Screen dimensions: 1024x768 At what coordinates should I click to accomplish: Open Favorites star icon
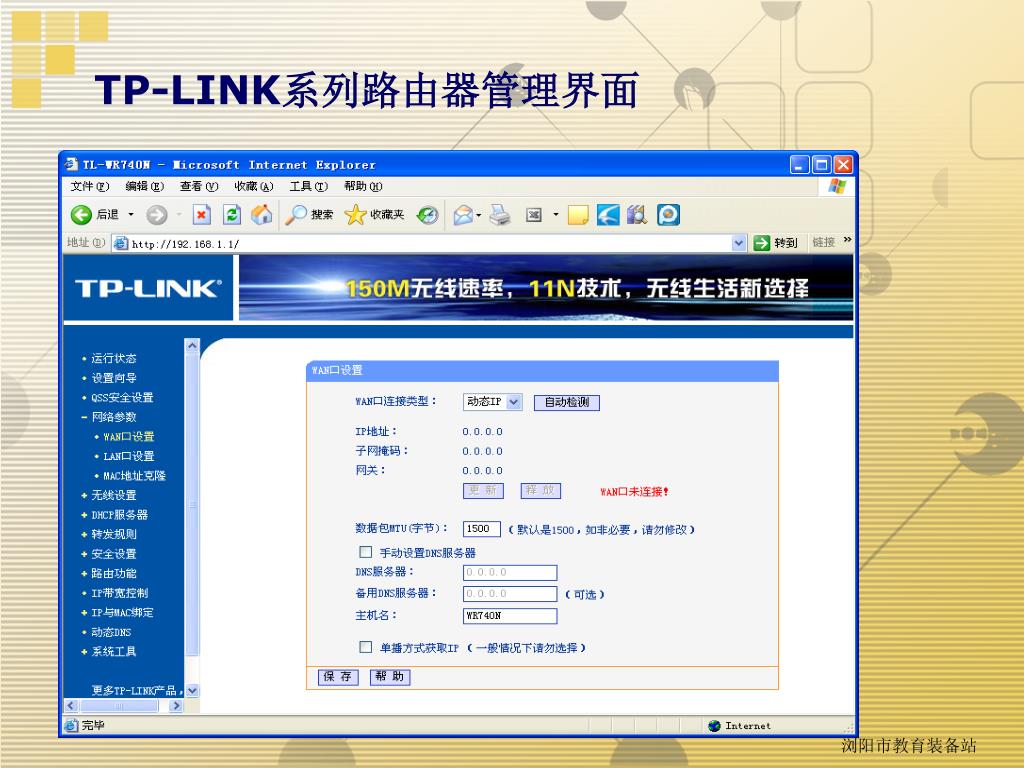pyautogui.click(x=355, y=214)
